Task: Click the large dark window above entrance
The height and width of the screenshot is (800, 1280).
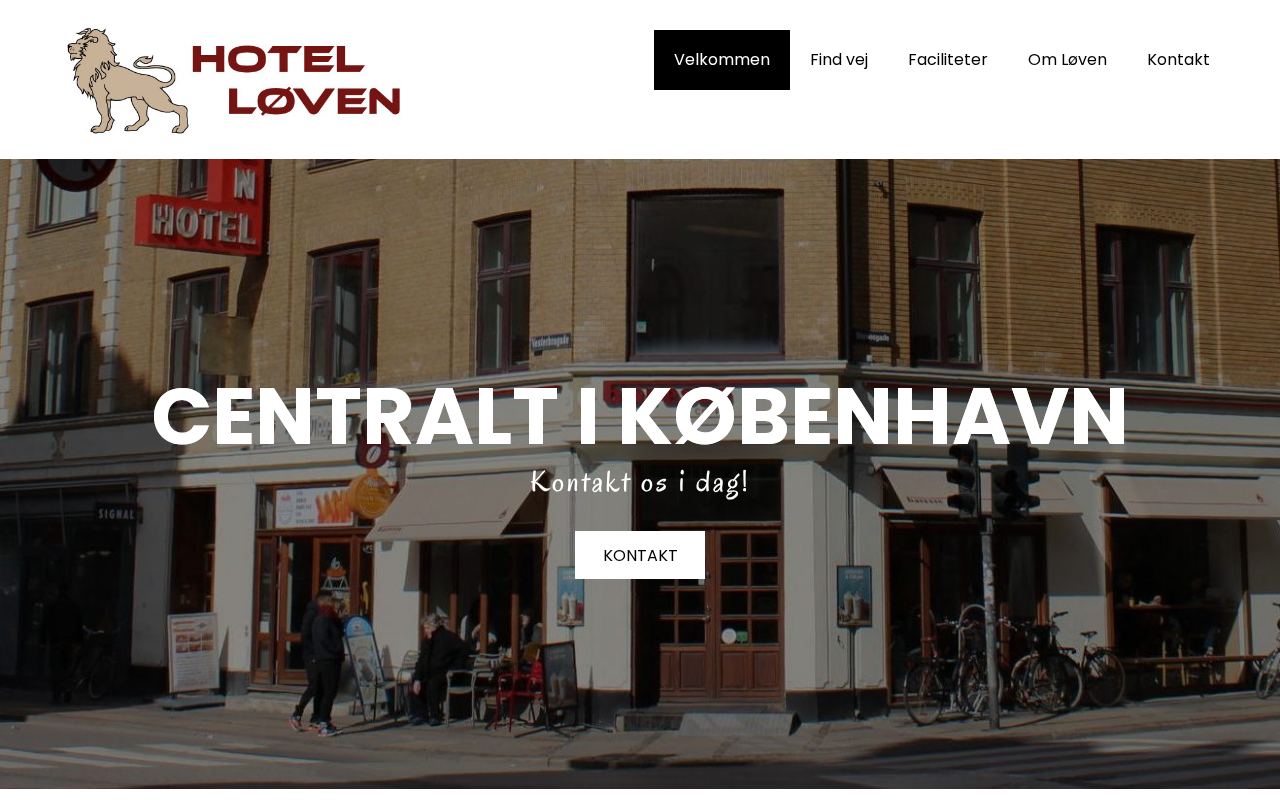Action: tap(707, 275)
